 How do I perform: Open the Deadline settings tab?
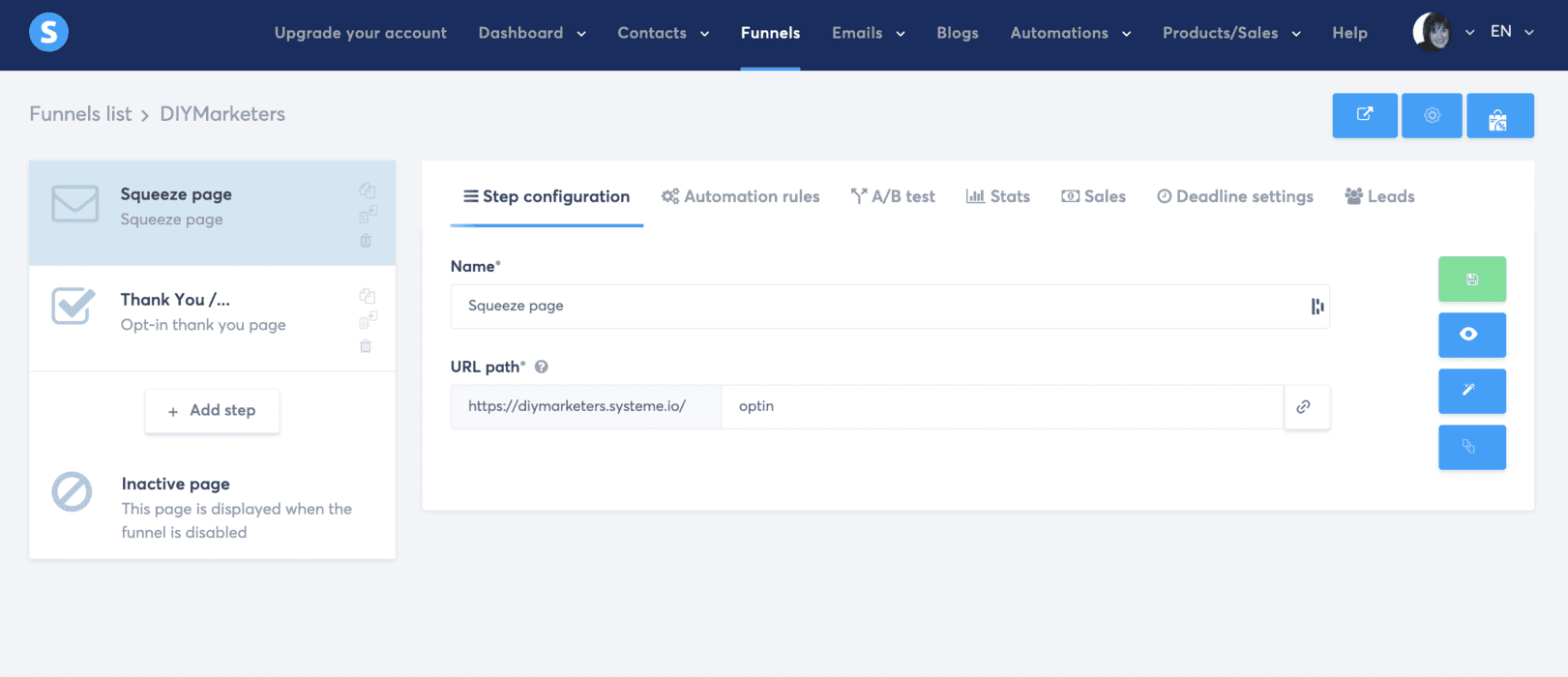[1235, 196]
